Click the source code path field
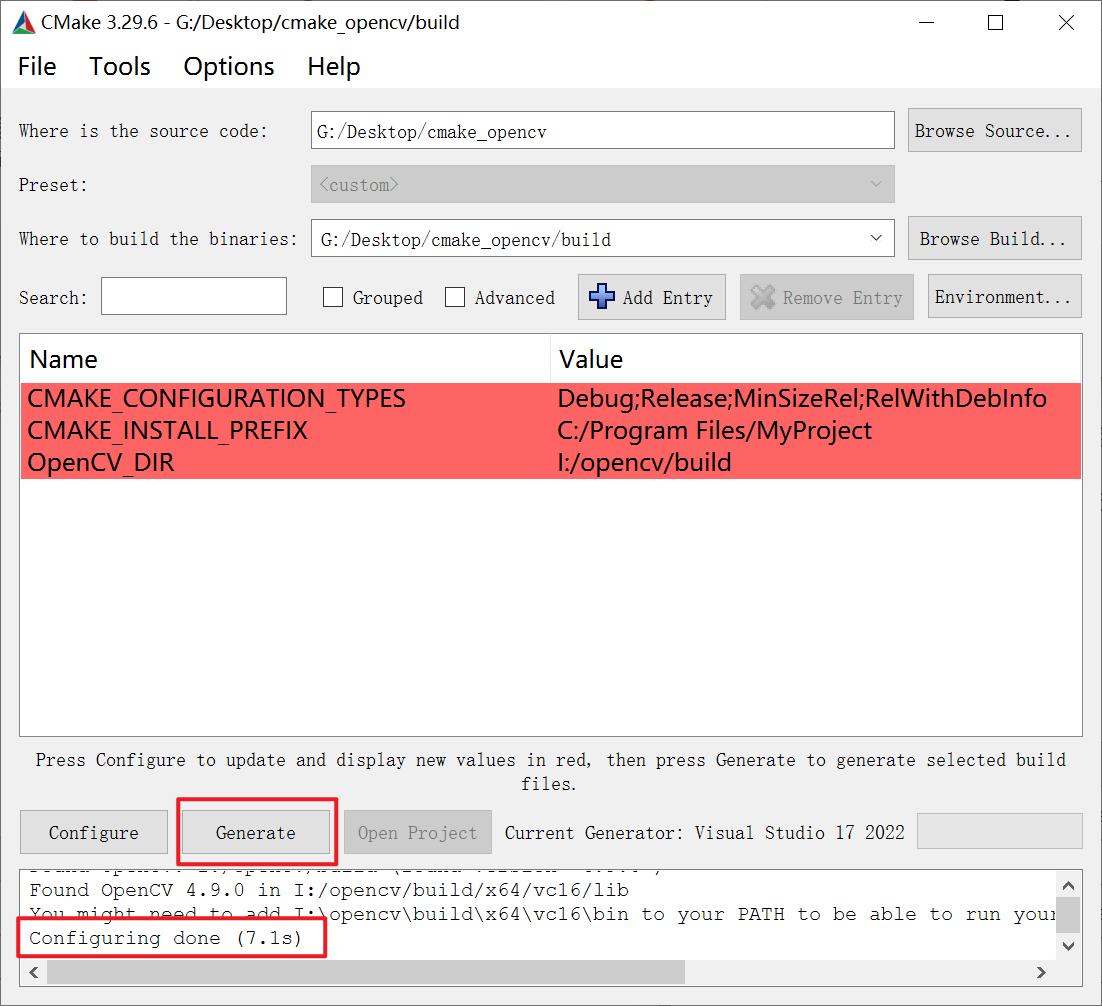Screen dimensions: 1102x1006 pos(602,131)
